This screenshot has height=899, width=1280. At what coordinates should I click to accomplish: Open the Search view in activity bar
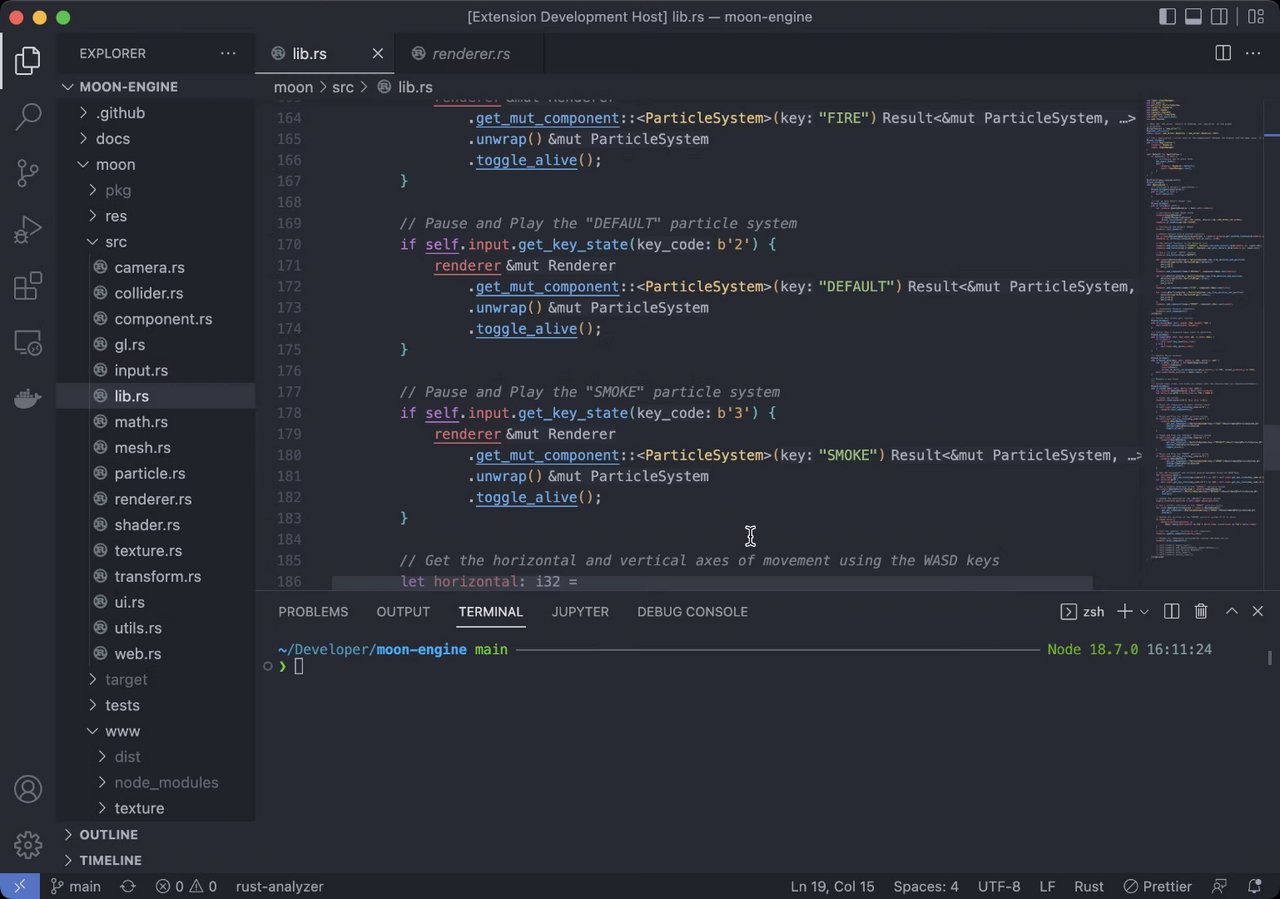[28, 116]
